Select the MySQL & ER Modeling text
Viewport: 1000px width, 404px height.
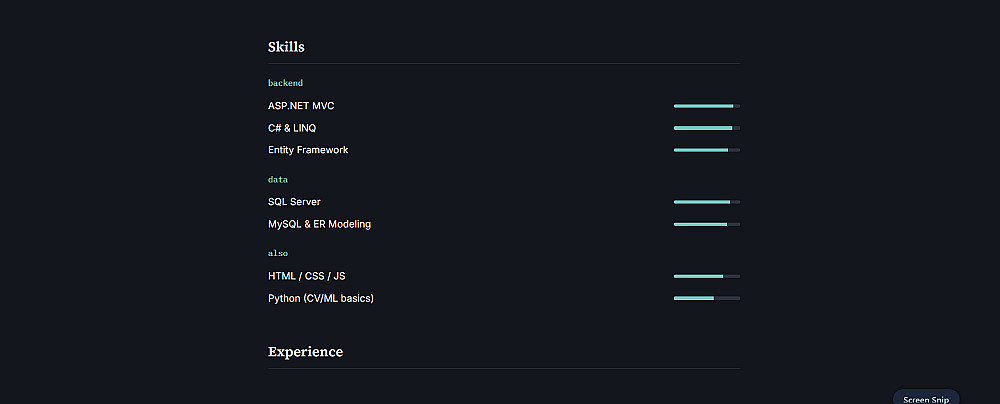(320, 224)
